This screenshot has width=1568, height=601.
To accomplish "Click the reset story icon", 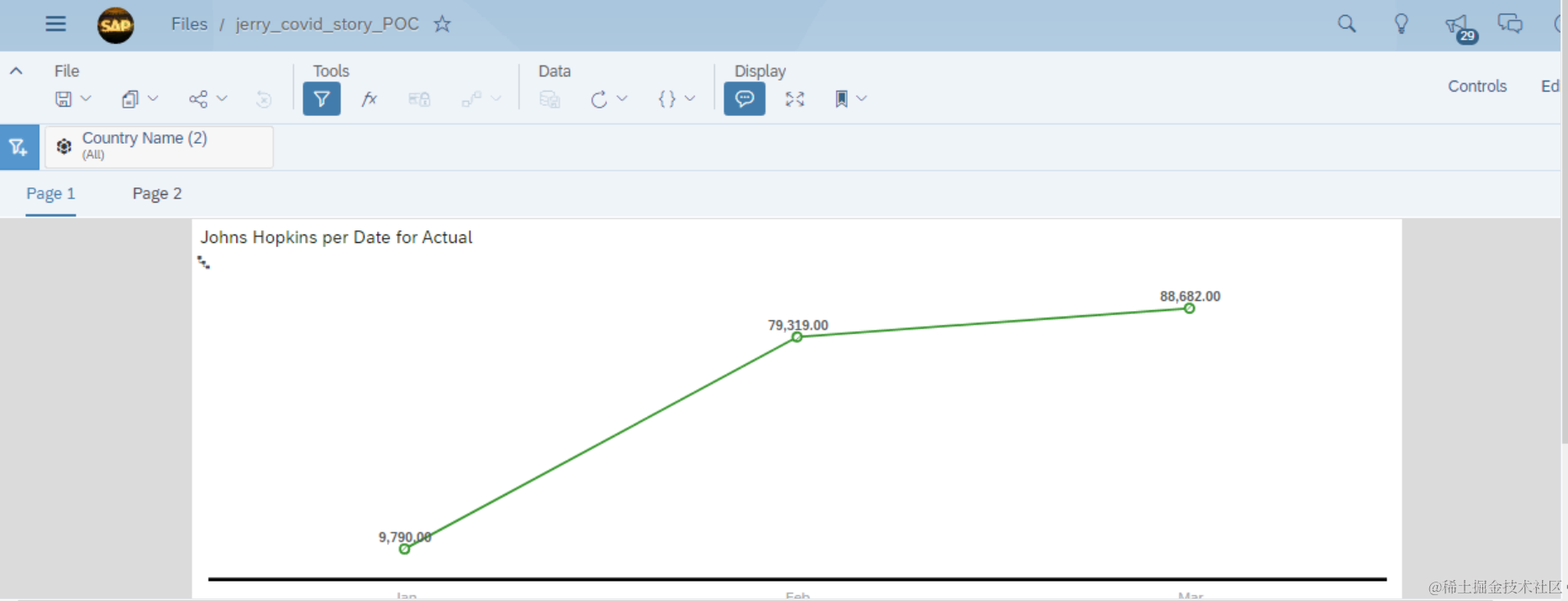I will point(264,99).
